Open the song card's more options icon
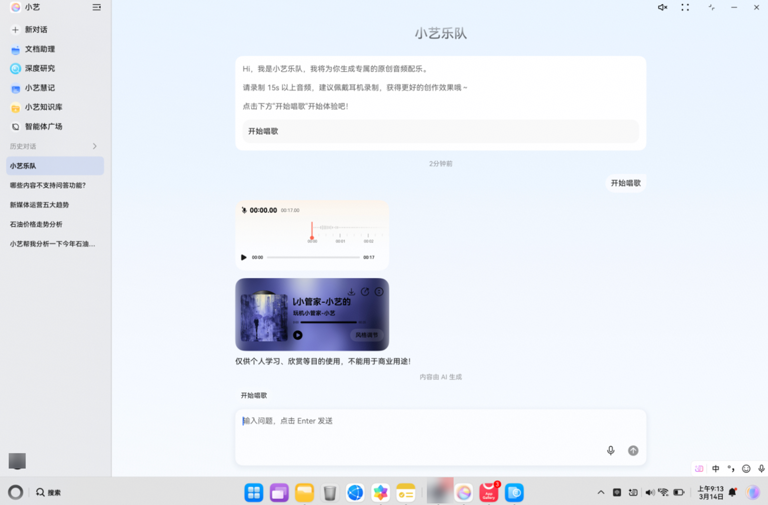The height and width of the screenshot is (505, 768). click(379, 291)
